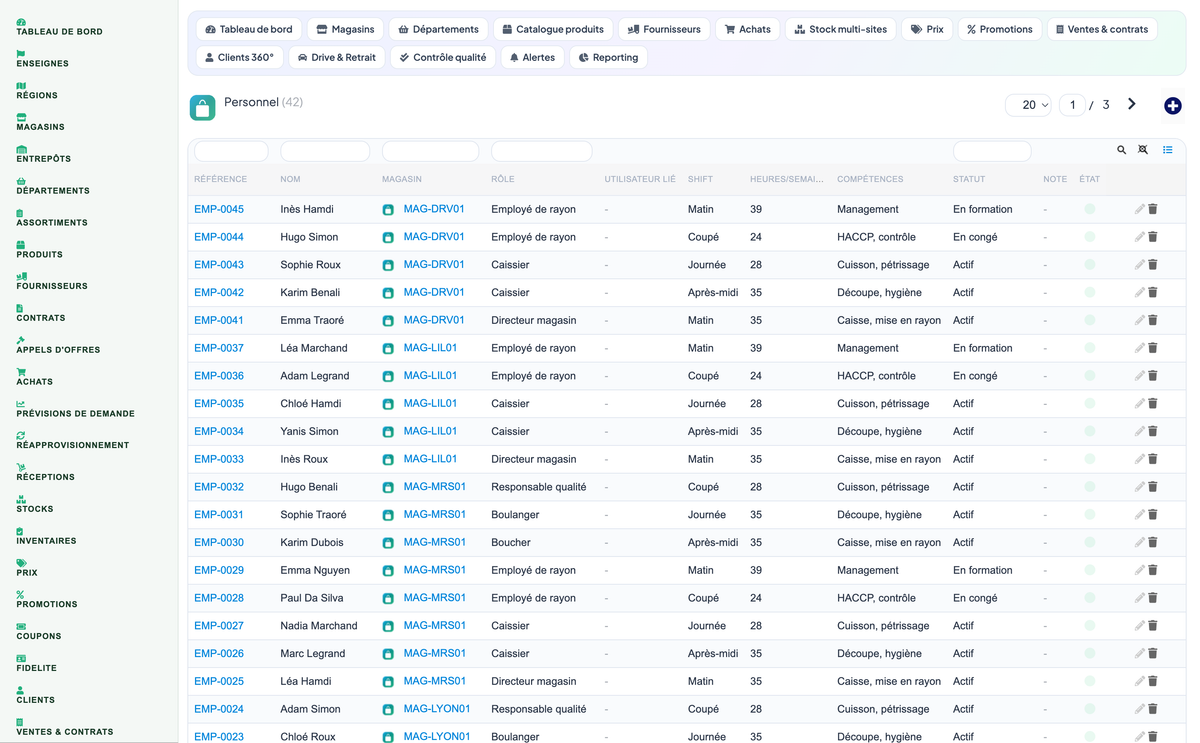Screen dimensions: 1200x743
Task: Click the clear search filters icon
Action: (x=1143, y=150)
